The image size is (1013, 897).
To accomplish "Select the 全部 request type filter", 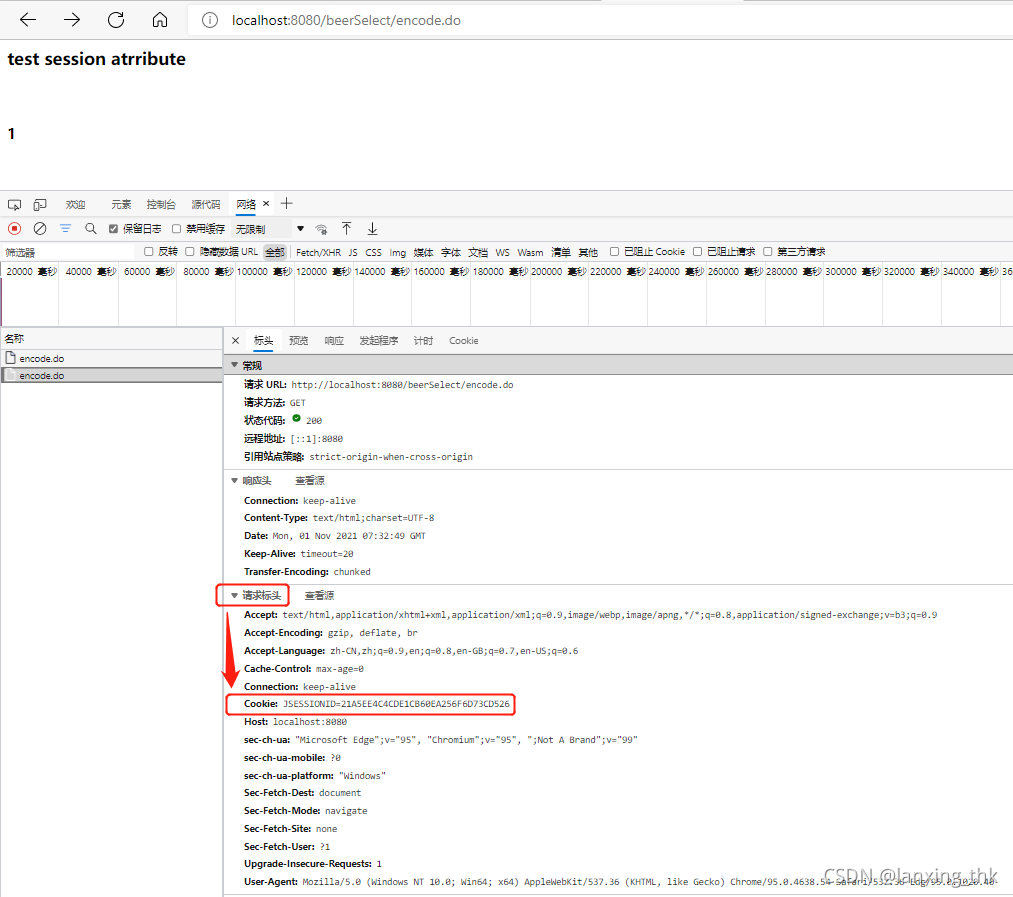I will coord(275,252).
